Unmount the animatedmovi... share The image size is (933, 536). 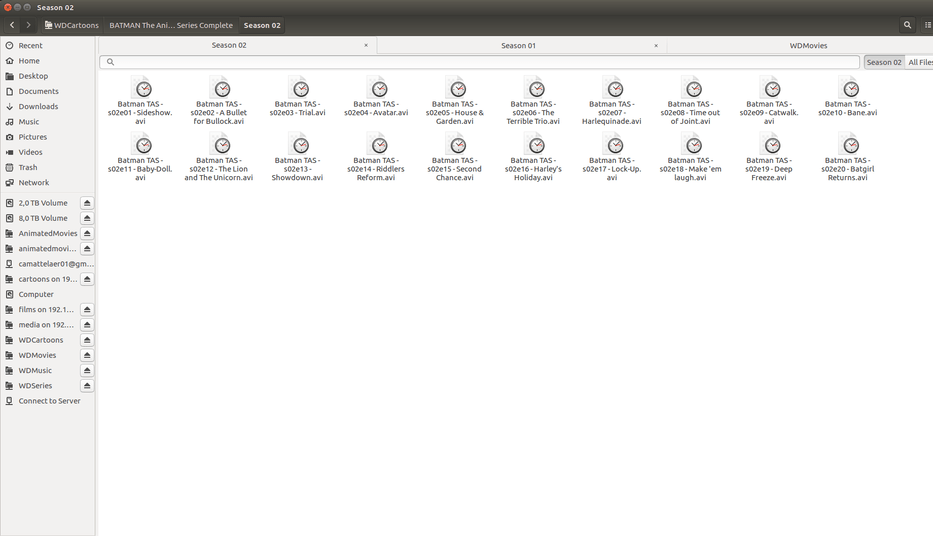[x=87, y=249]
